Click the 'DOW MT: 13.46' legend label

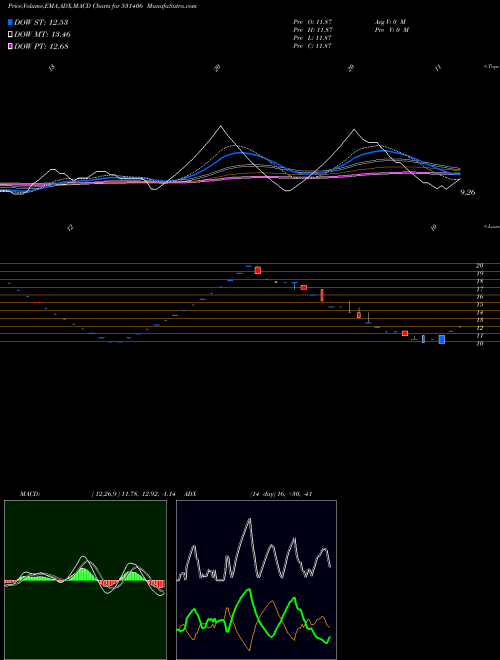pos(42,35)
